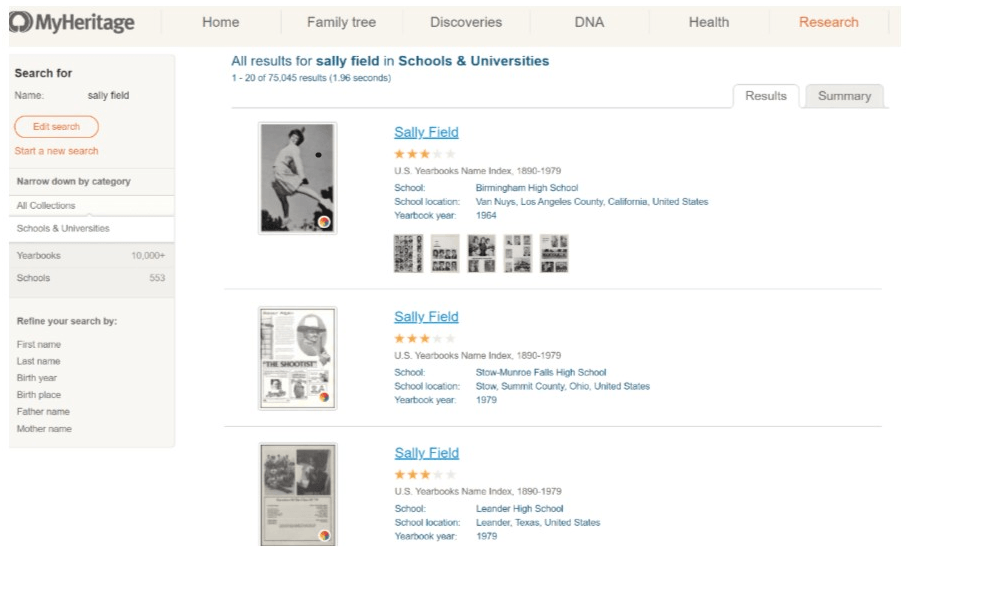View third small yearbook page thumbnail
The height and width of the screenshot is (591, 985).
(x=481, y=254)
